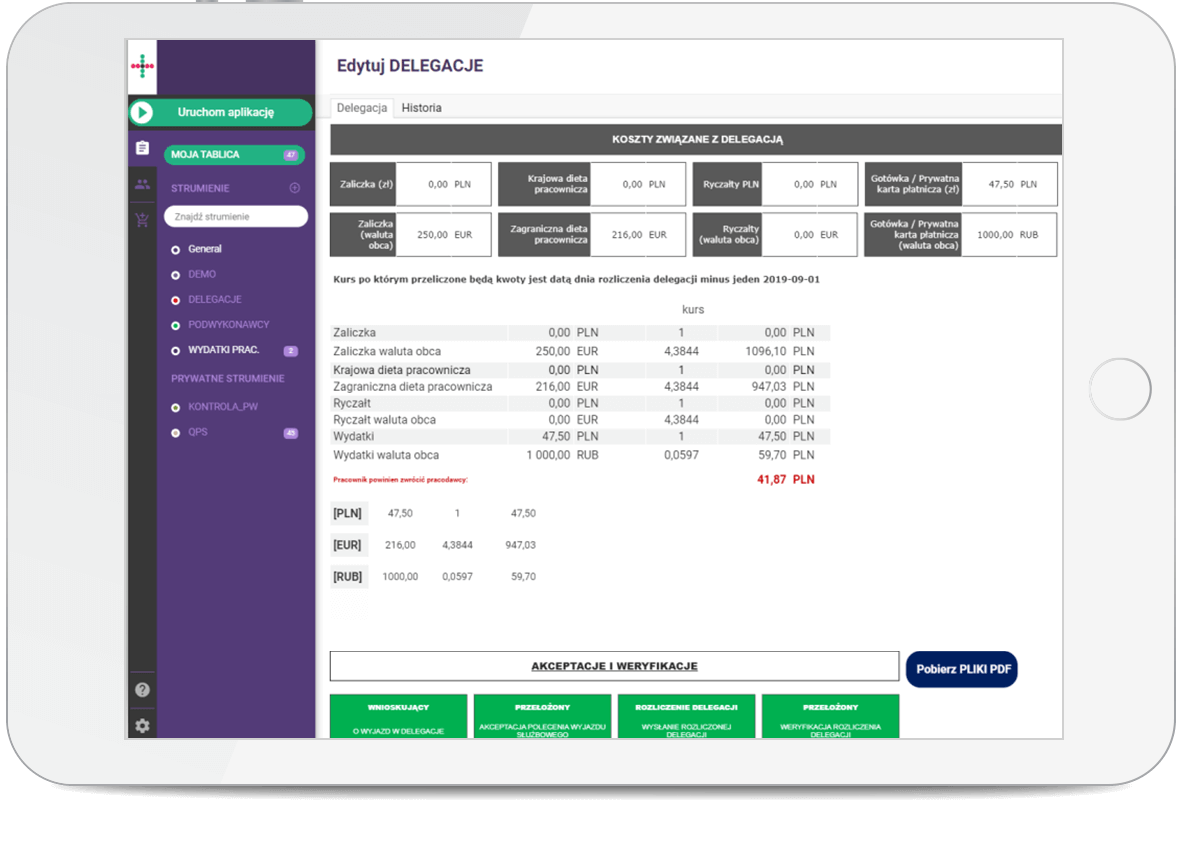
Task: Open the help question mark icon
Action: click(x=142, y=690)
